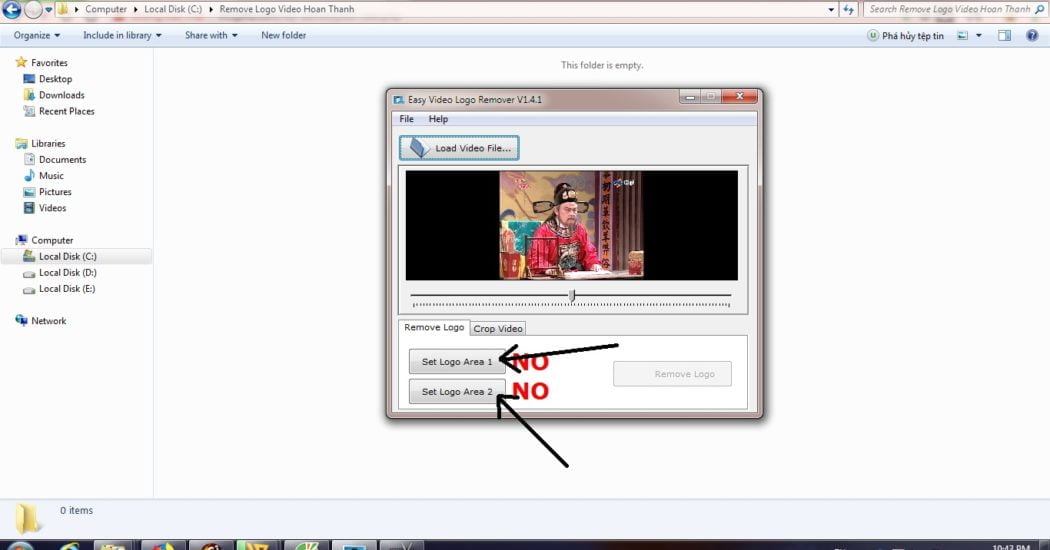The image size is (1050, 550).
Task: Click the video position slider handle
Action: click(572, 295)
